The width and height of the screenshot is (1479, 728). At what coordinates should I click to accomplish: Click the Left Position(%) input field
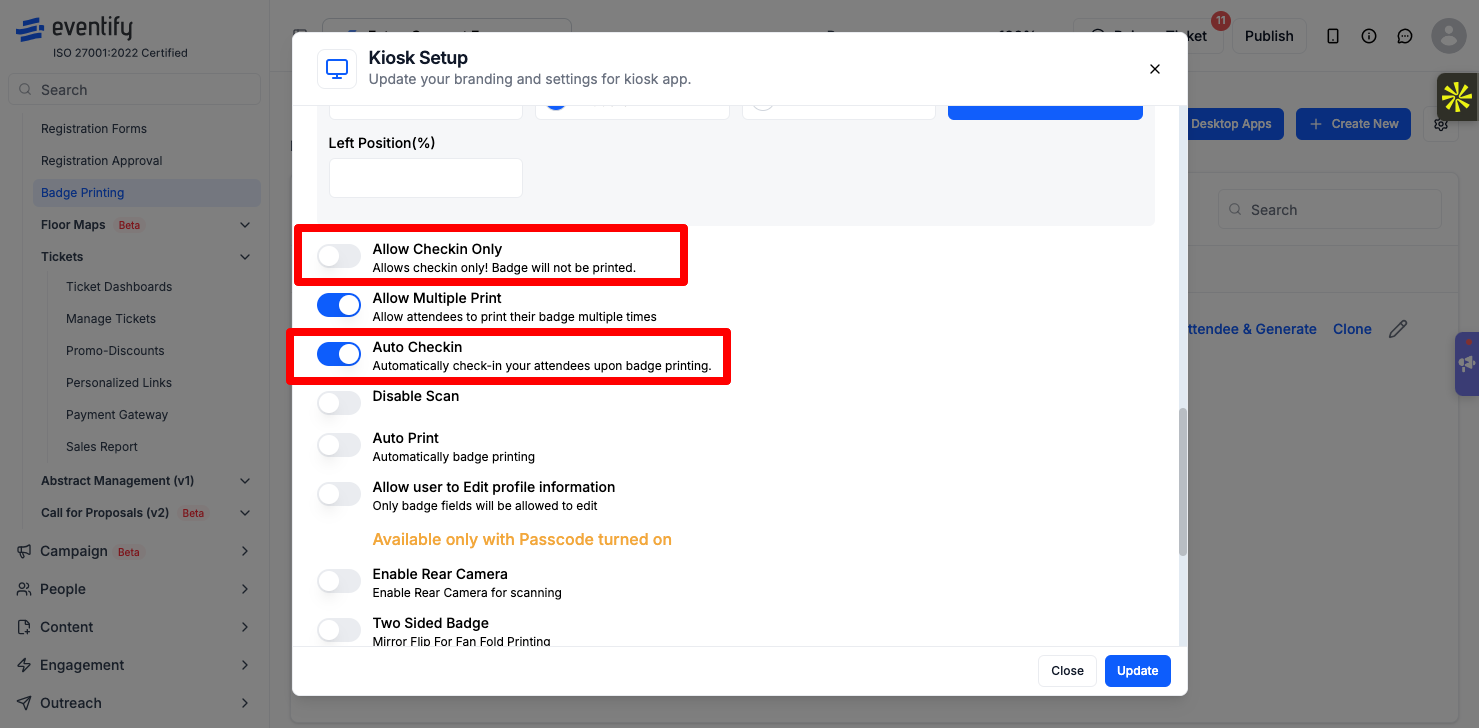point(426,178)
